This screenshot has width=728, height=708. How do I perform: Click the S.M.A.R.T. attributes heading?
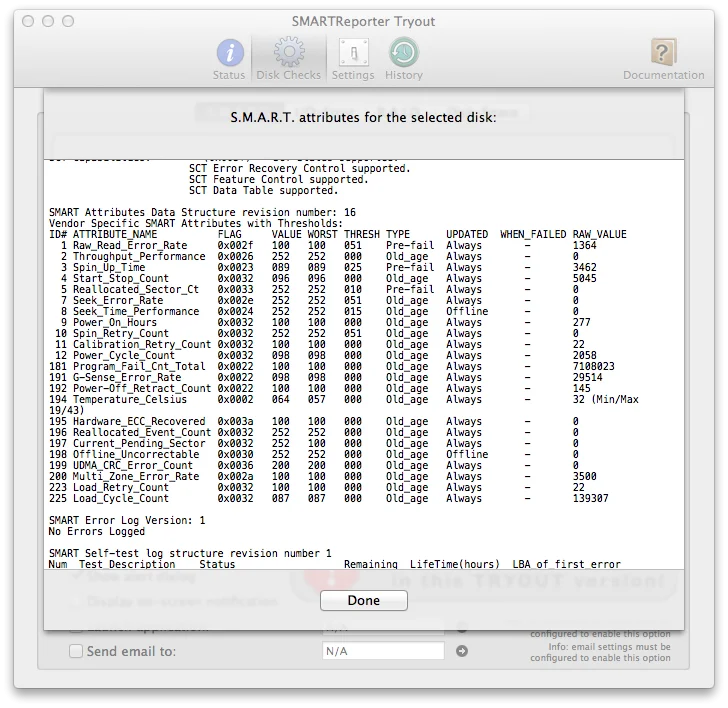pos(363,117)
